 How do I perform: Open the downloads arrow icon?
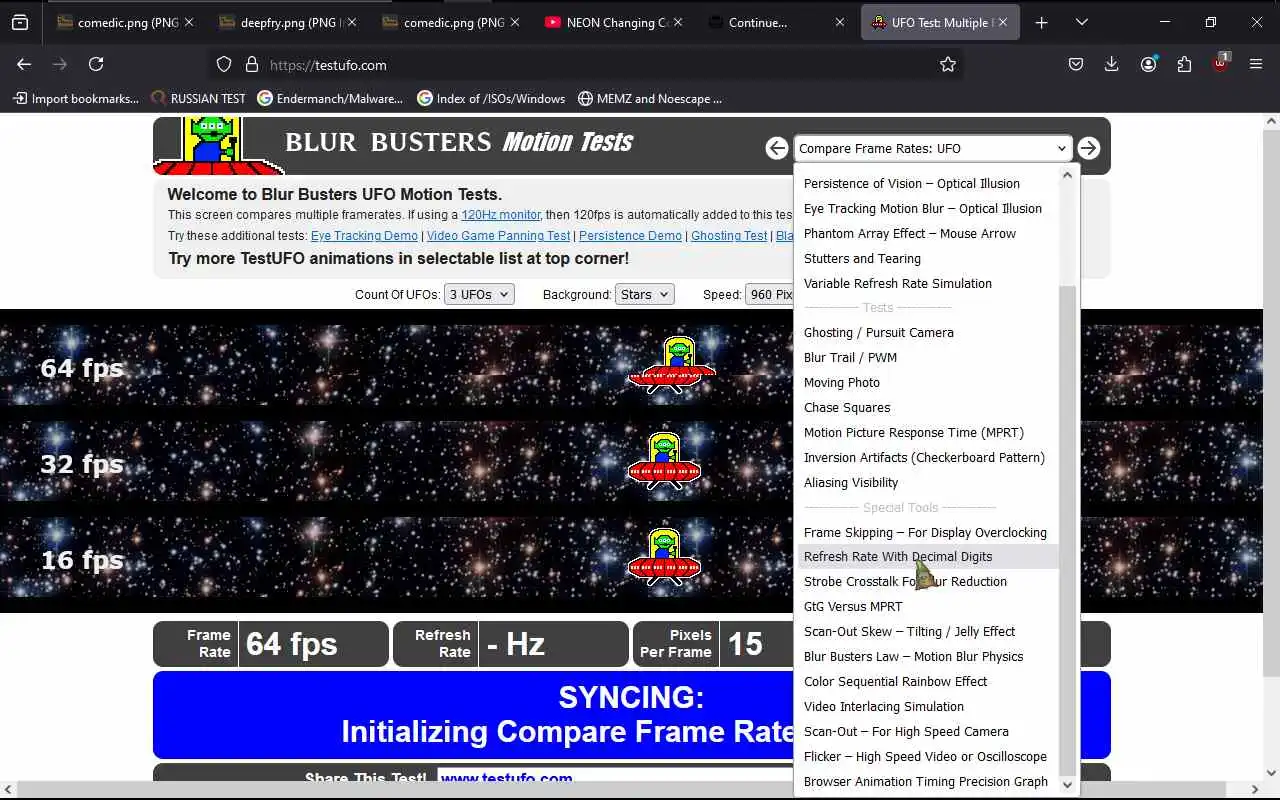coord(1112,64)
